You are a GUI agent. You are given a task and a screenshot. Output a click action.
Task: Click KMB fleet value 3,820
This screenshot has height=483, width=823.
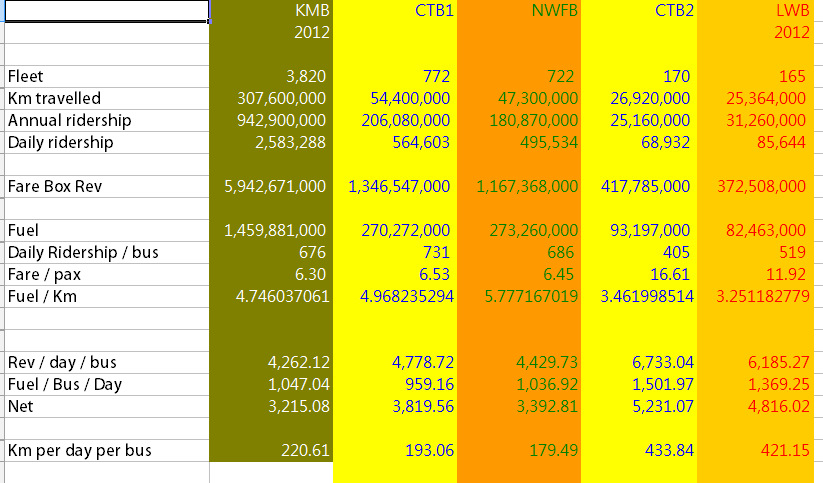click(306, 77)
